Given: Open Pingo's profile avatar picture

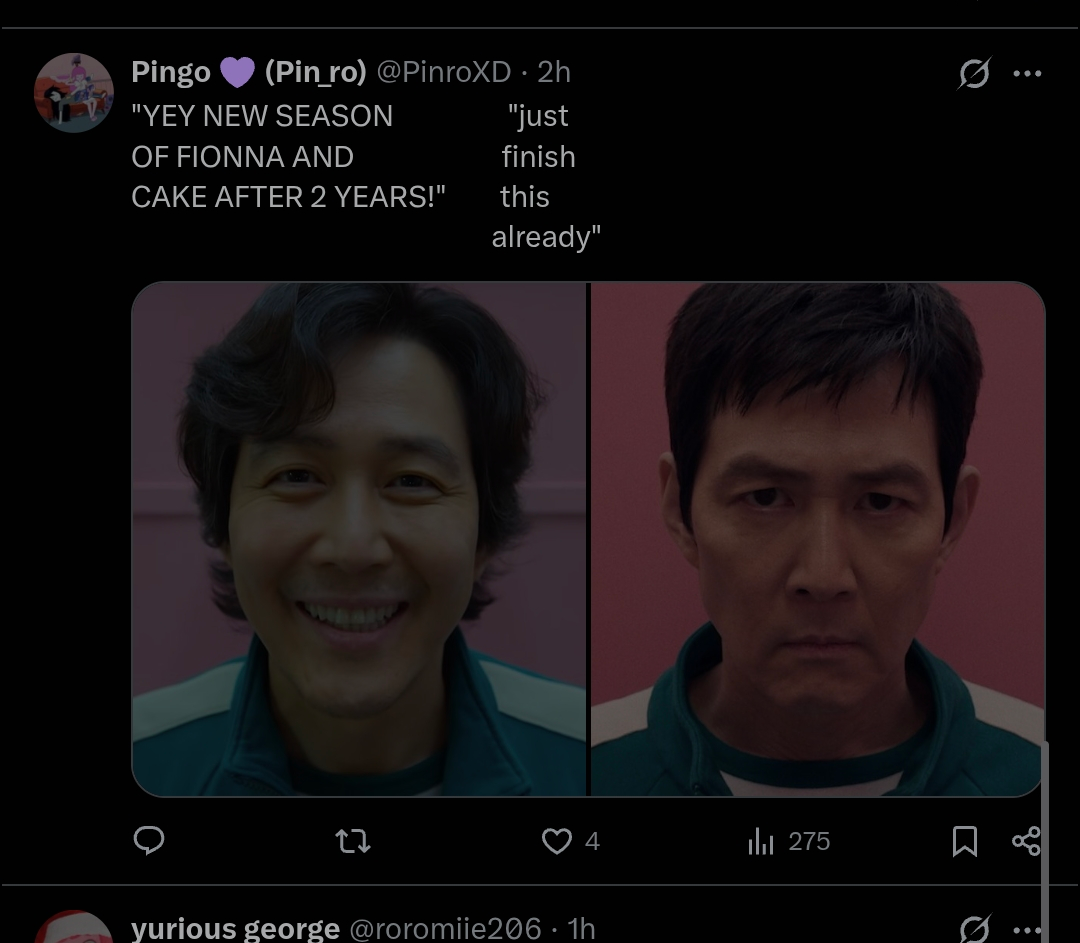Looking at the screenshot, I should [x=74, y=92].
